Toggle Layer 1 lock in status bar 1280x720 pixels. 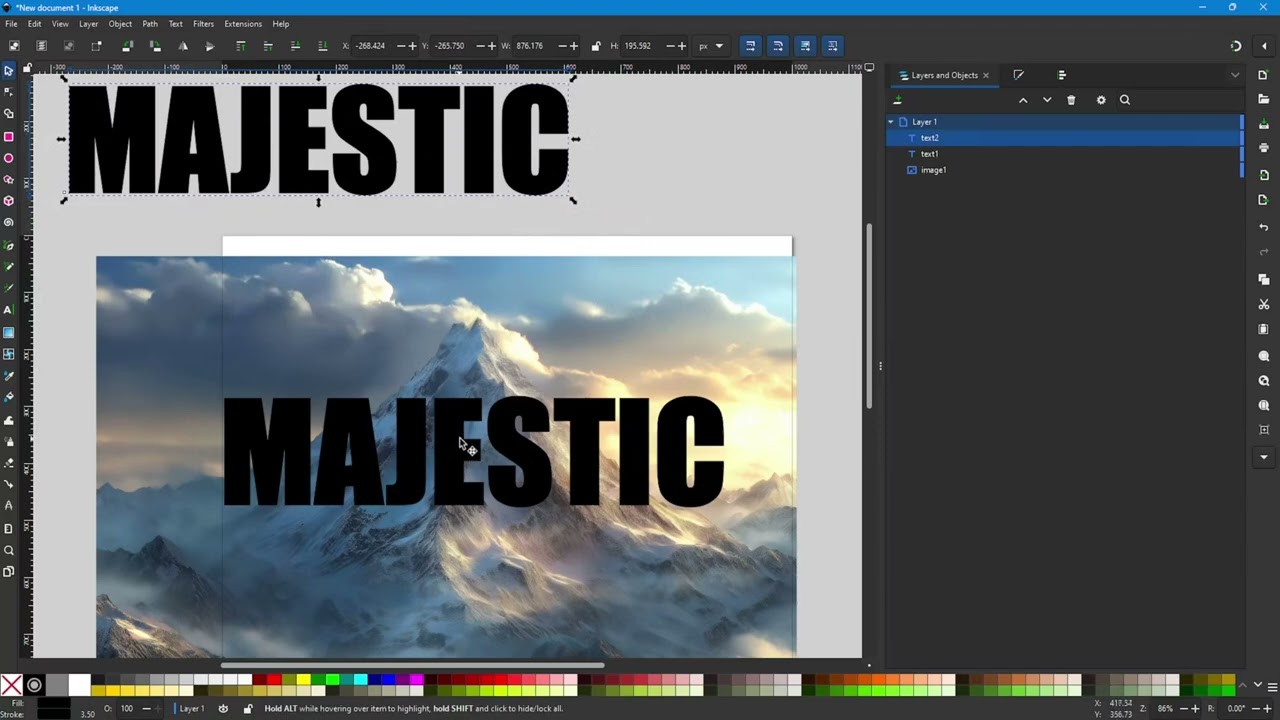(x=248, y=709)
